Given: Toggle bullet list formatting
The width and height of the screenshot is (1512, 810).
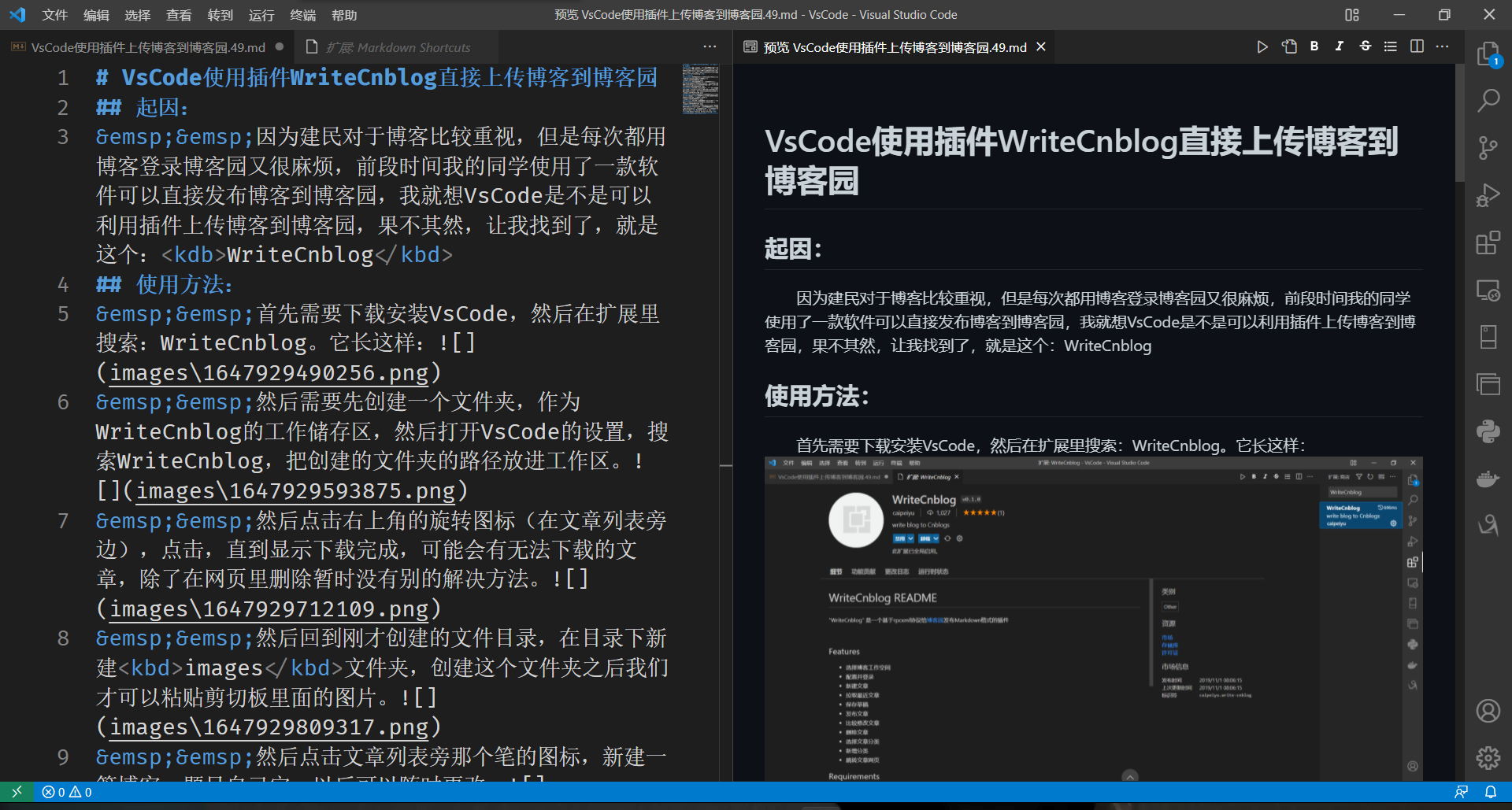Looking at the screenshot, I should tap(1391, 46).
